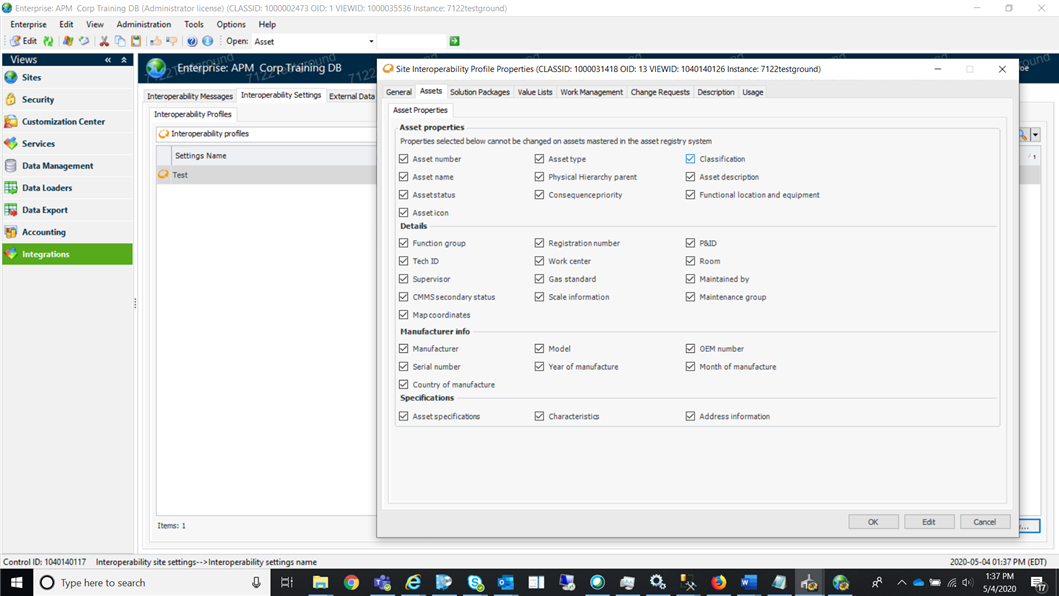
Task: Open the Administration menu
Action: pos(143,24)
